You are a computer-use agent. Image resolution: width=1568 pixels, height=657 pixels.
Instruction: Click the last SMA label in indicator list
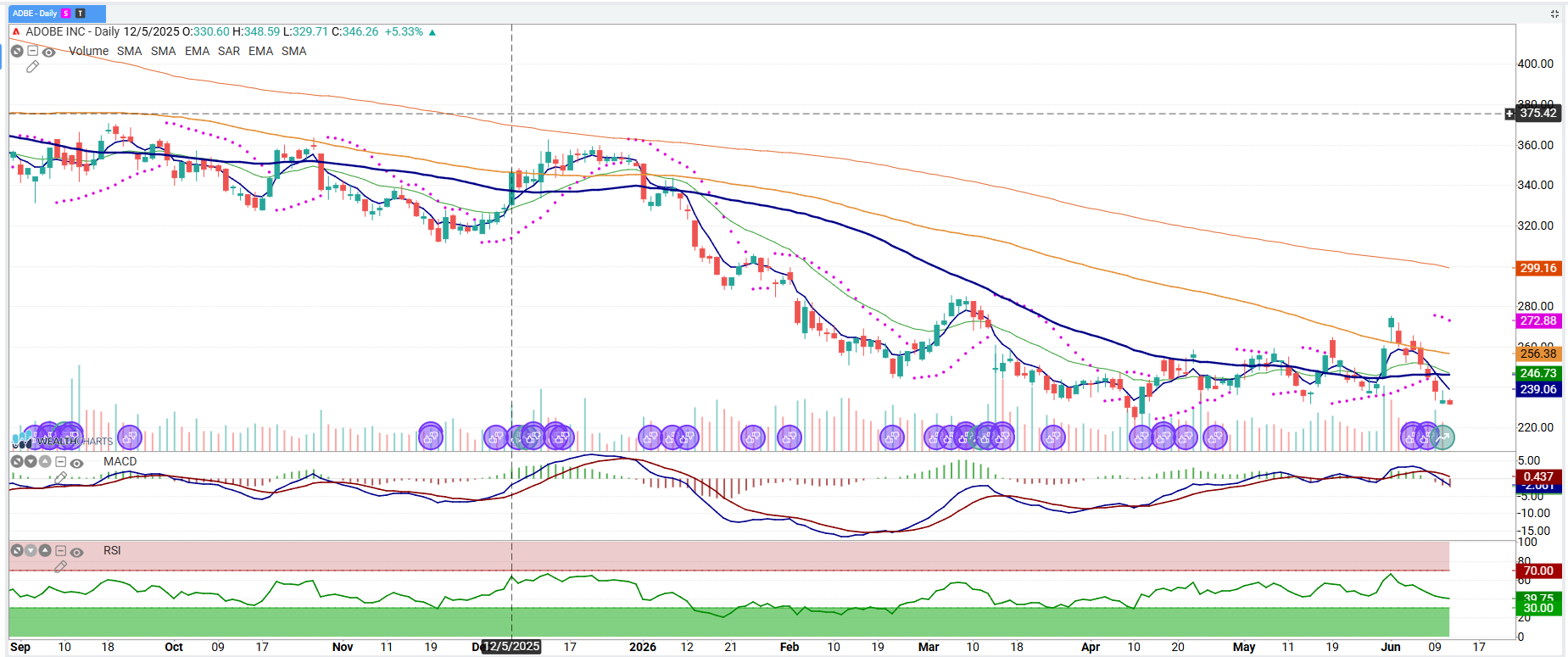(x=294, y=51)
